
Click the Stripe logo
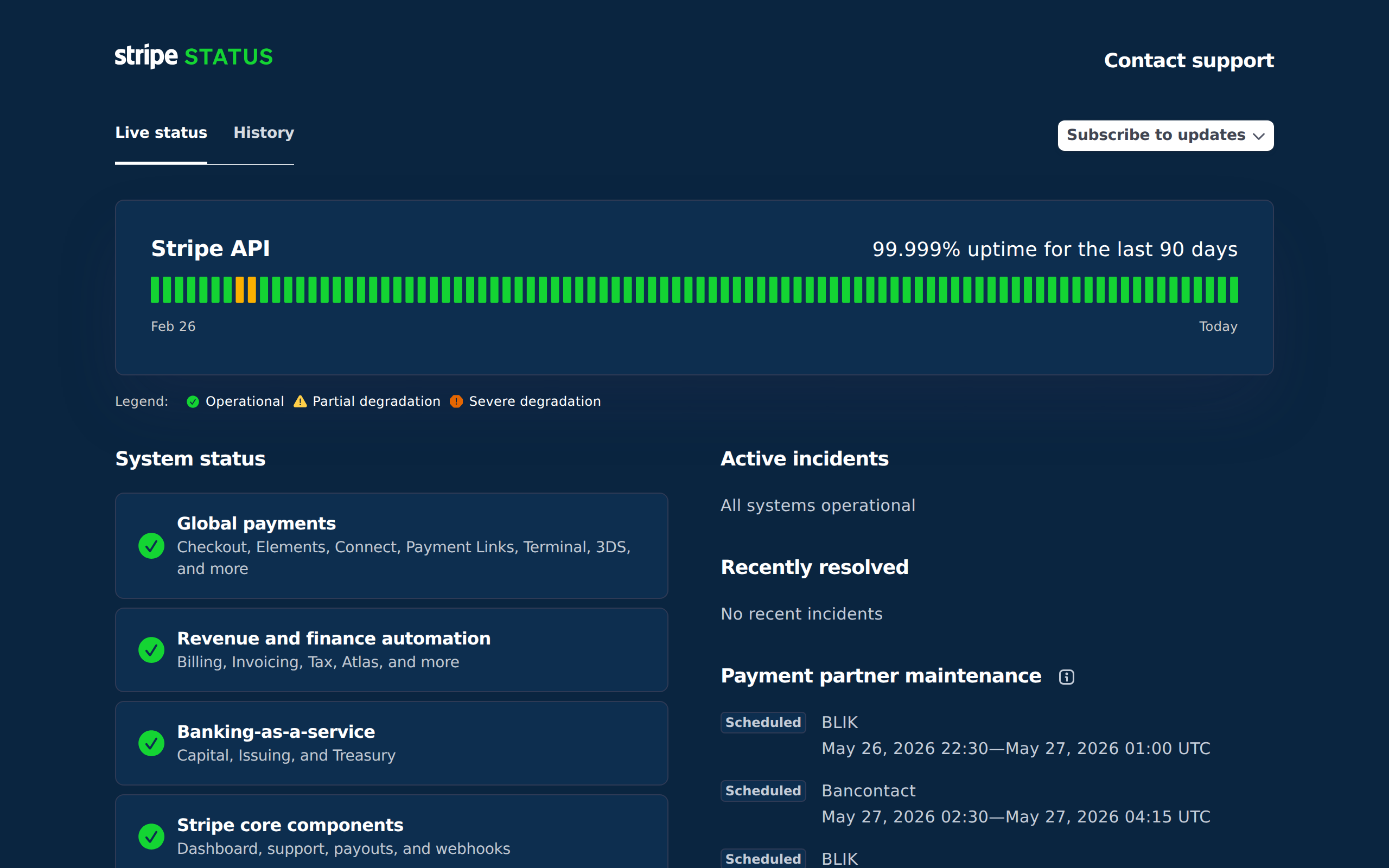tap(146, 56)
